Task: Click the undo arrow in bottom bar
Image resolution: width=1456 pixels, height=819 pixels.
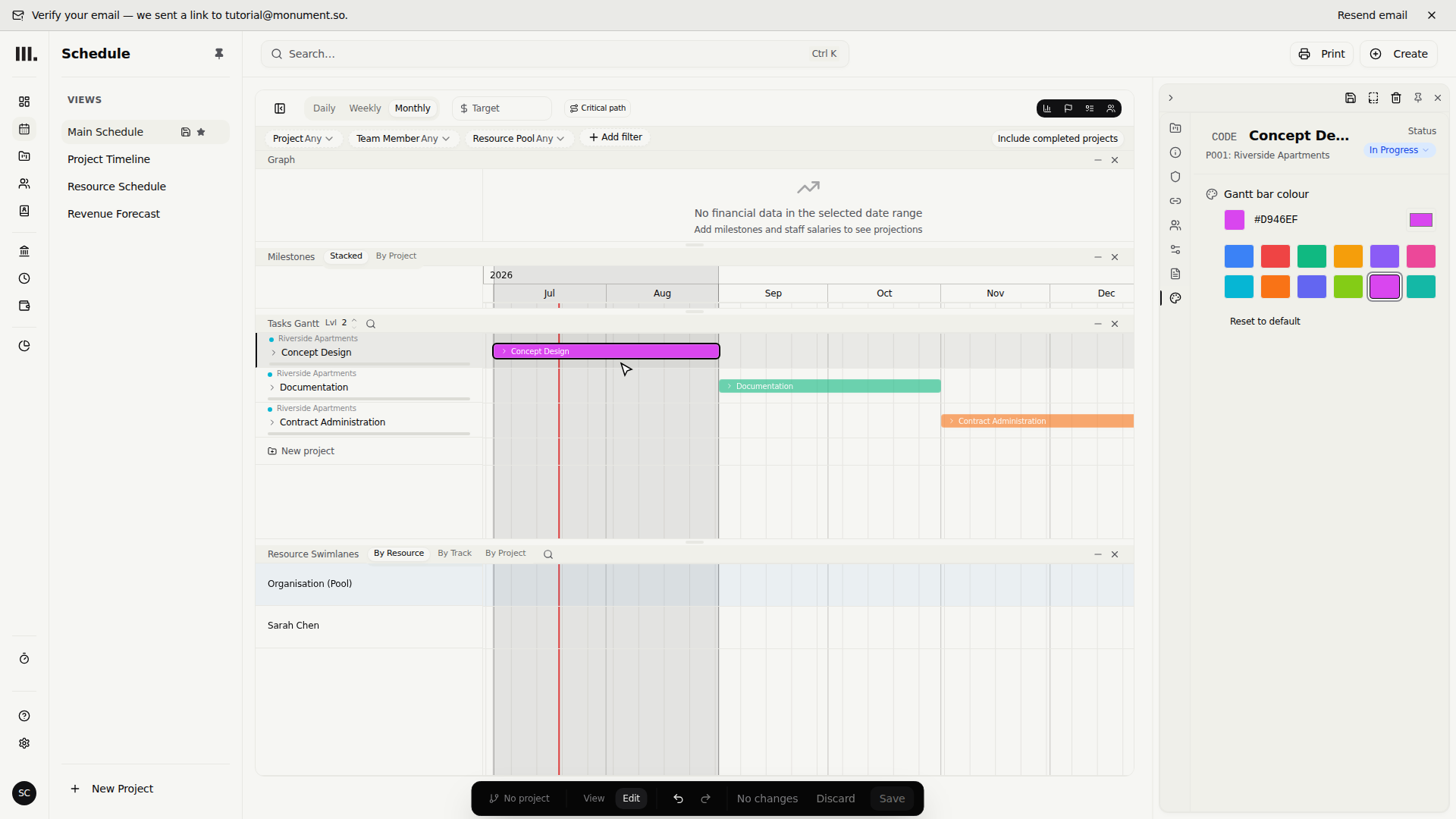Action: coord(679,799)
